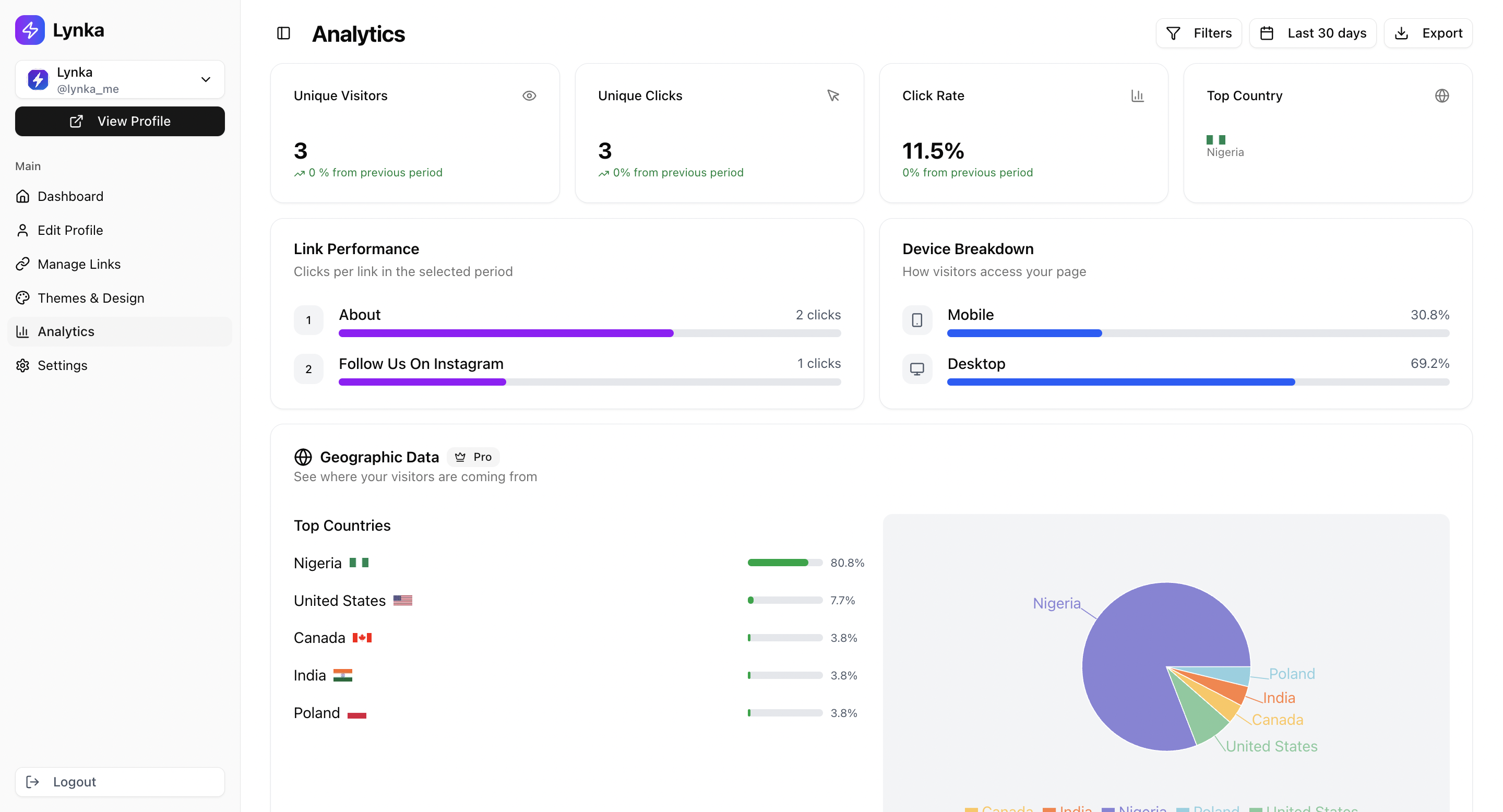Click the Mobile percentage bar
The width and height of the screenshot is (1503, 812).
tap(1198, 333)
